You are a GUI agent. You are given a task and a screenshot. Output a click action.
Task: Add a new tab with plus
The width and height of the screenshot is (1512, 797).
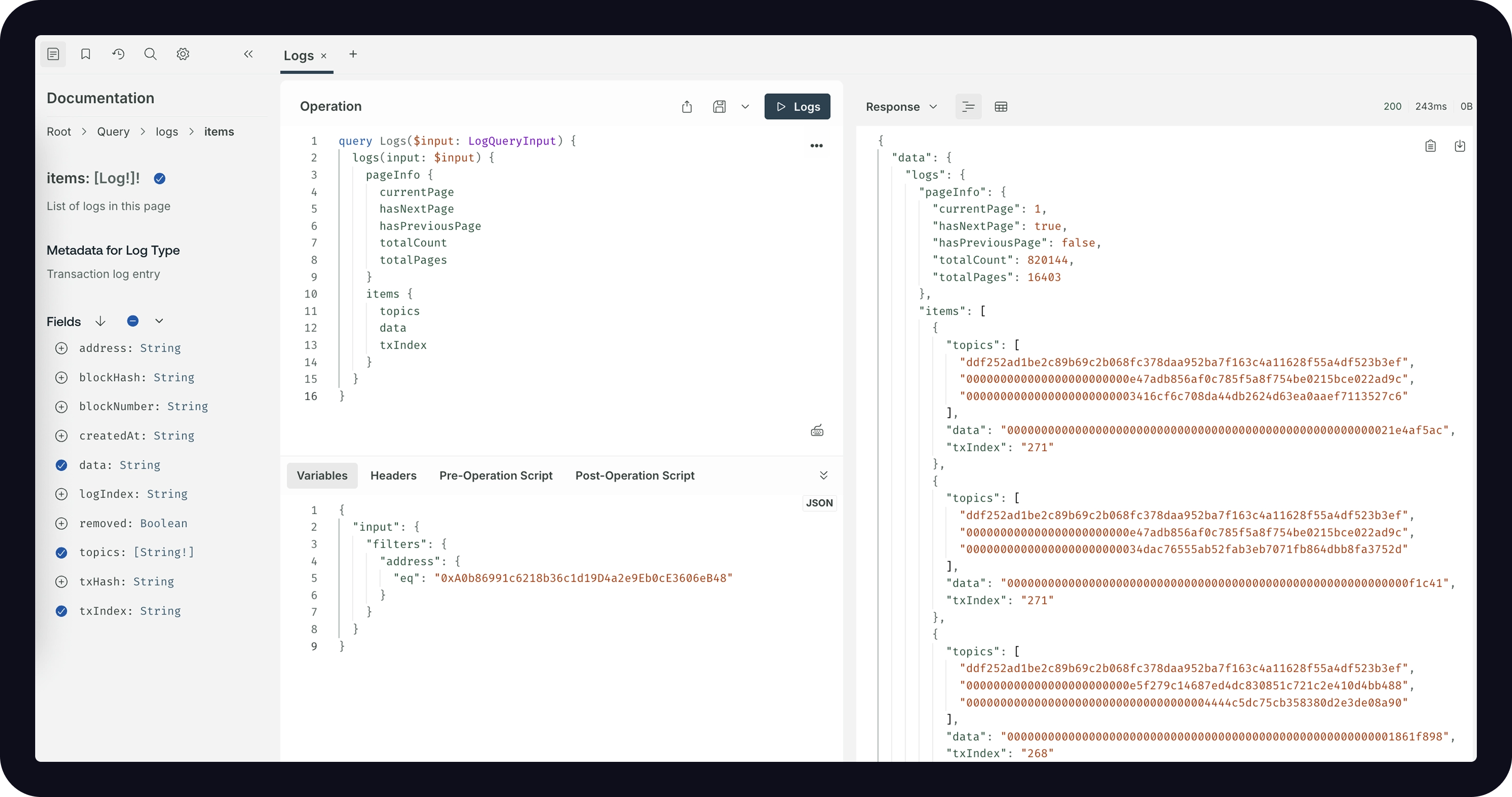tap(353, 55)
